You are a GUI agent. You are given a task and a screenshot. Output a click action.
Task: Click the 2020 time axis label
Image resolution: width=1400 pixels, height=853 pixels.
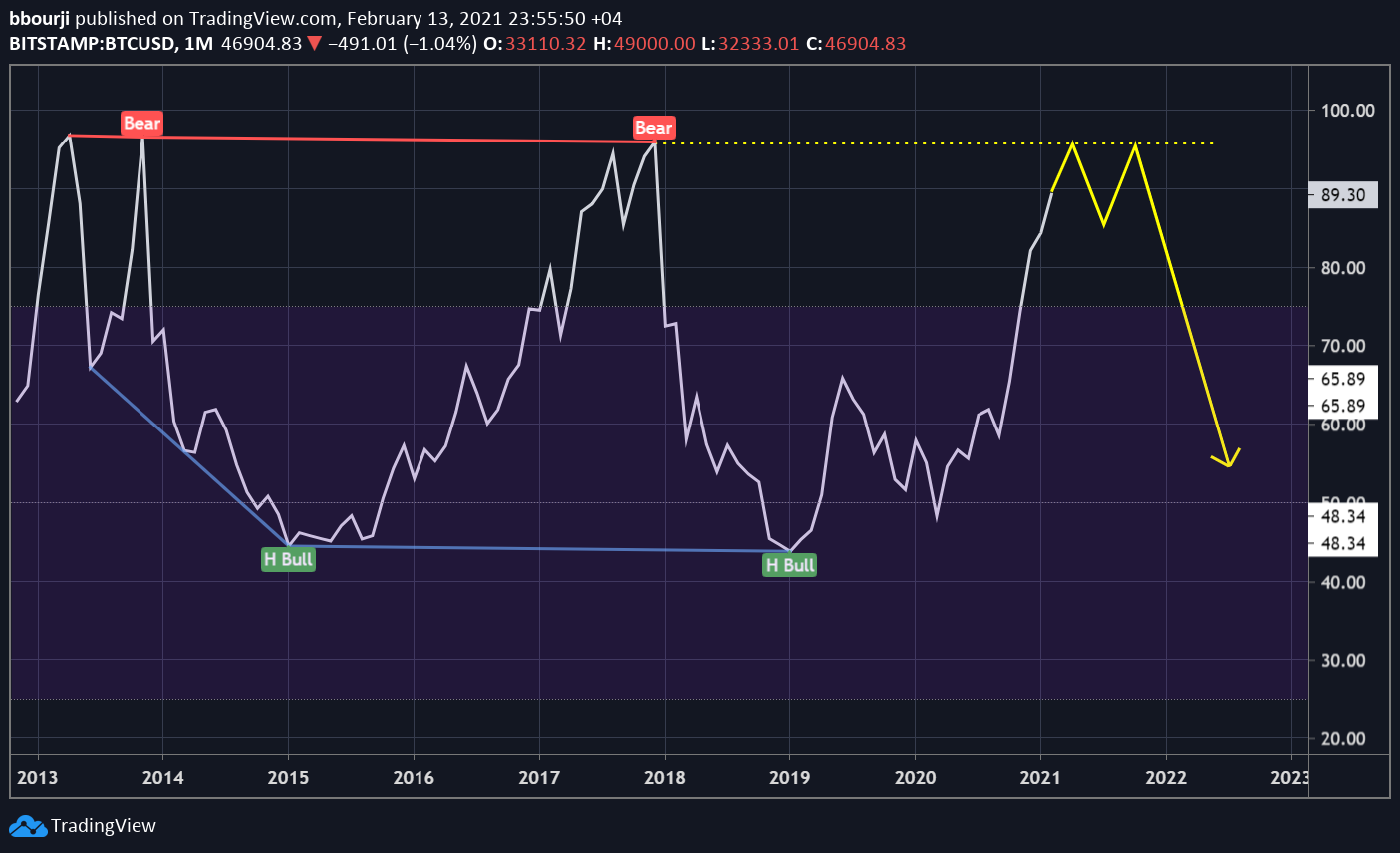(916, 778)
